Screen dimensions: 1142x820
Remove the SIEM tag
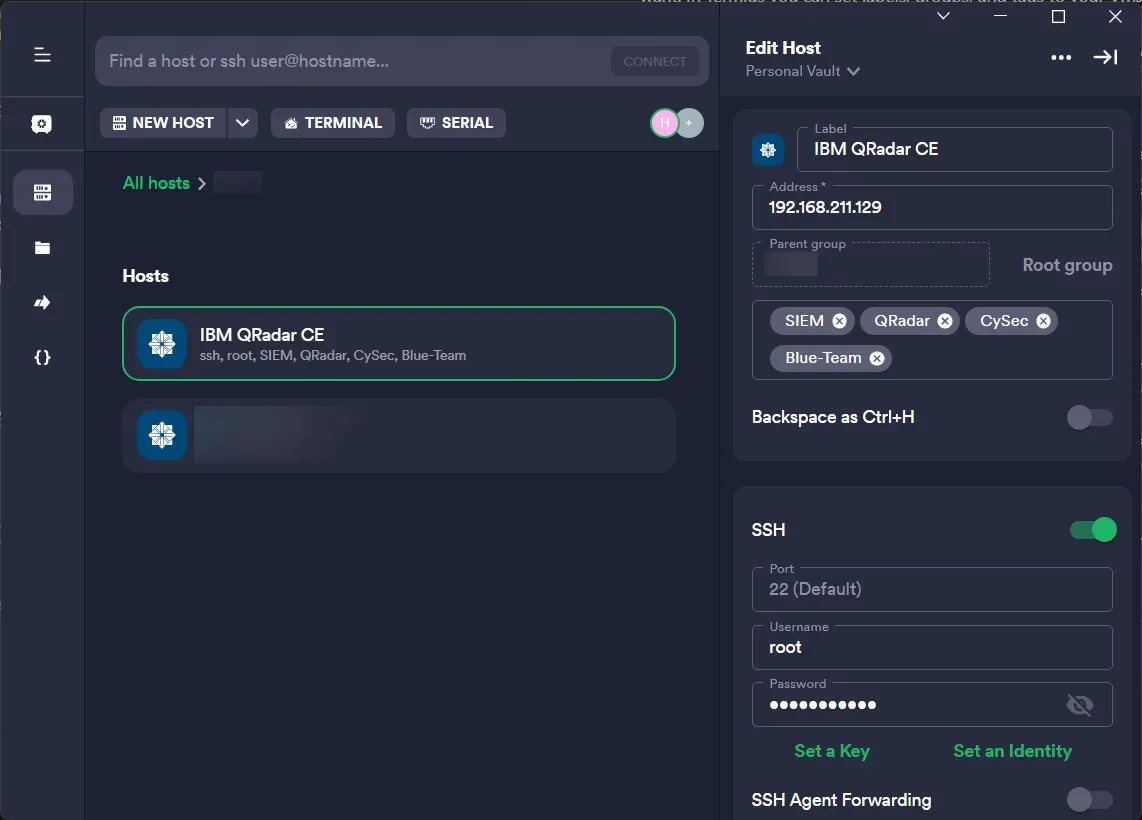point(839,321)
